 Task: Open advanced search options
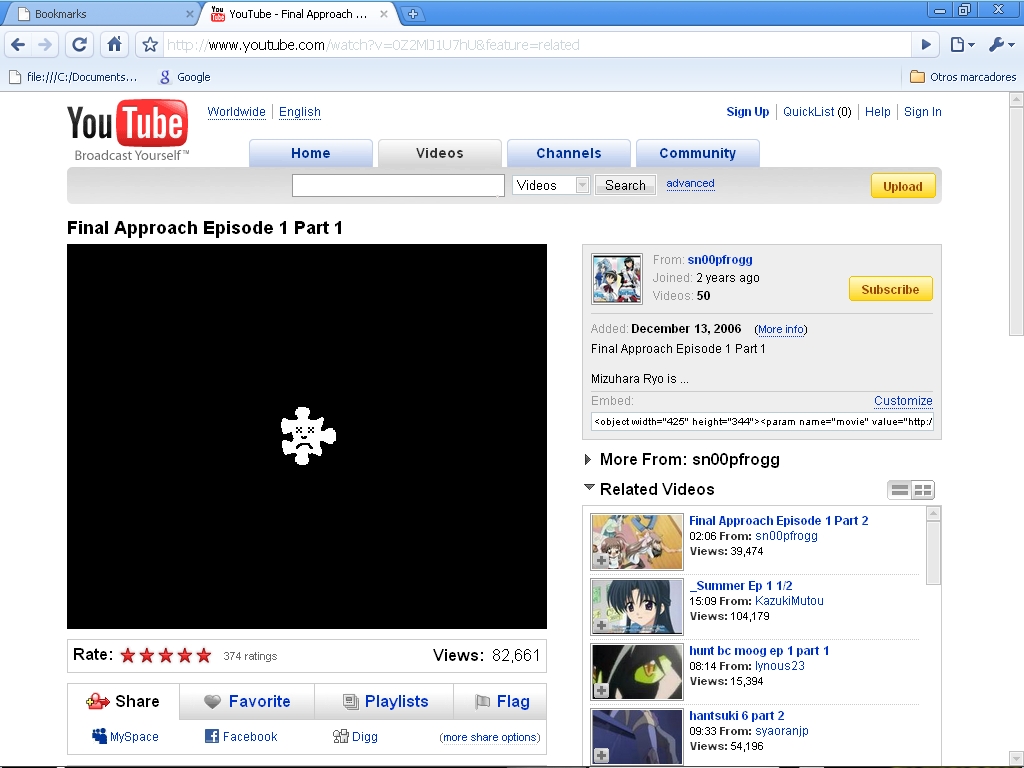pyautogui.click(x=690, y=184)
